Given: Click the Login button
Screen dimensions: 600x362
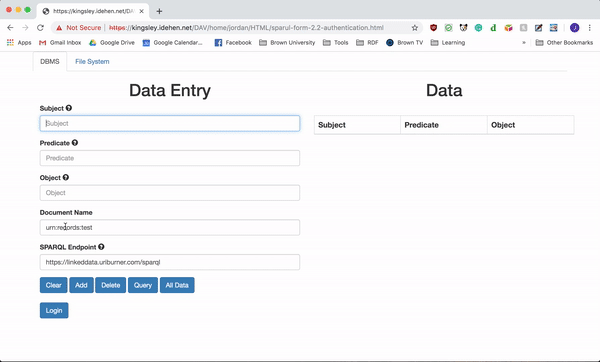Looking at the screenshot, I should click(54, 310).
